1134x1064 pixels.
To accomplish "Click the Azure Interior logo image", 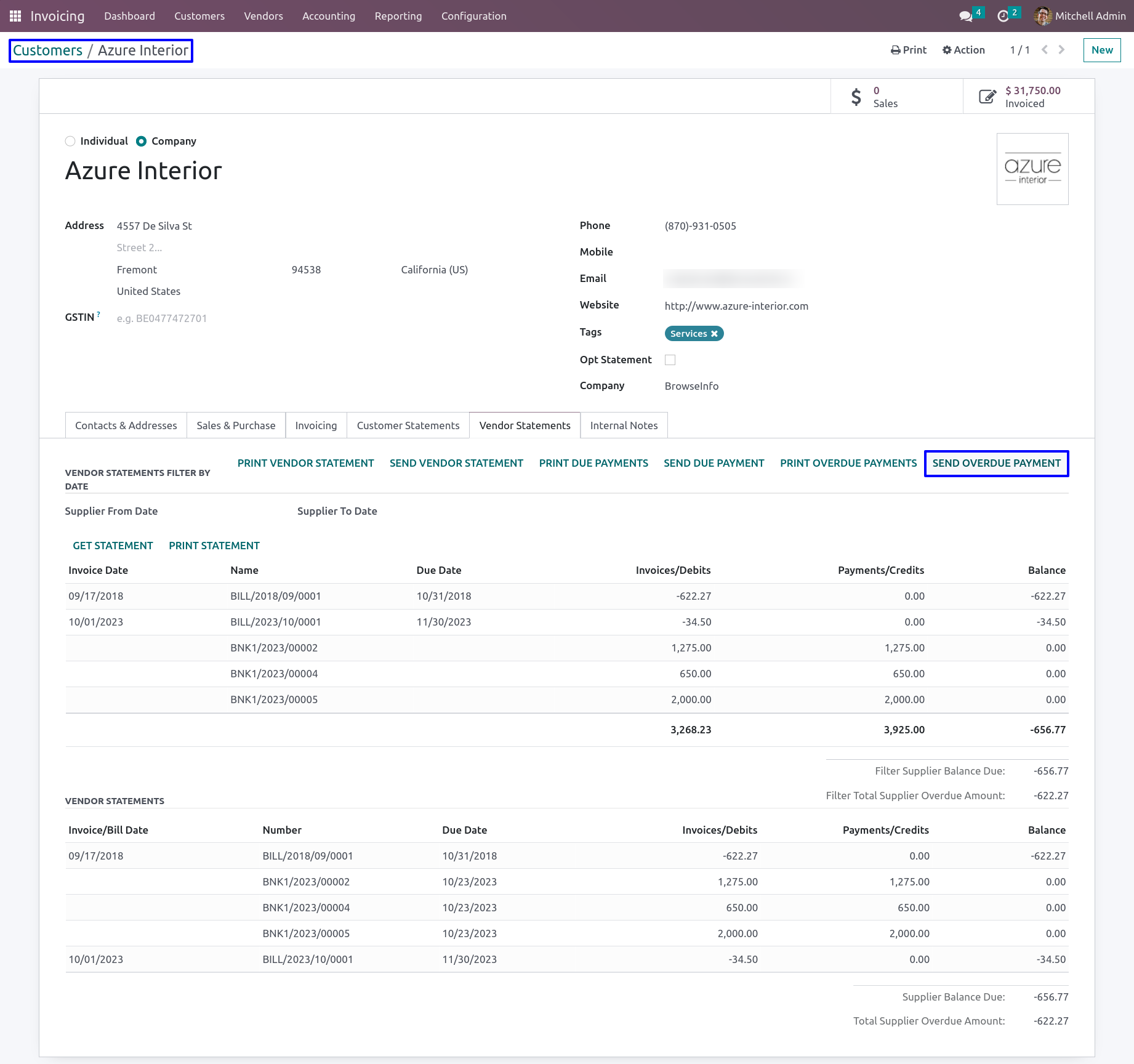I will [1032, 169].
